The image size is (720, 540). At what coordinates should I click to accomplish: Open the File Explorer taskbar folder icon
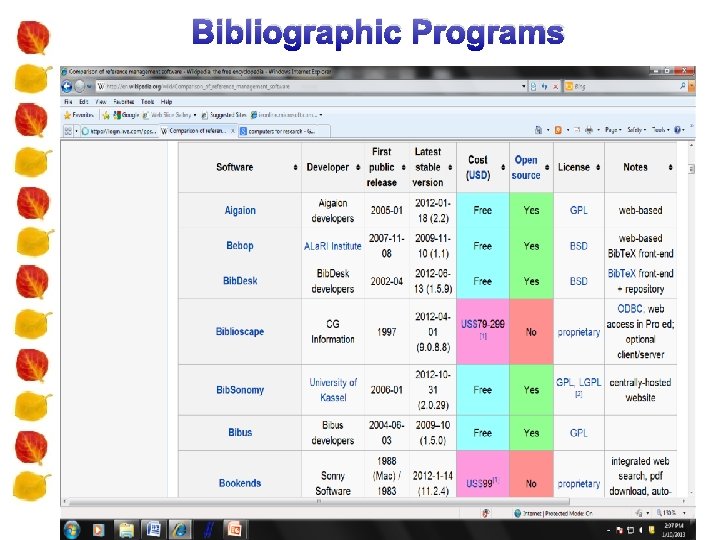pos(126,530)
